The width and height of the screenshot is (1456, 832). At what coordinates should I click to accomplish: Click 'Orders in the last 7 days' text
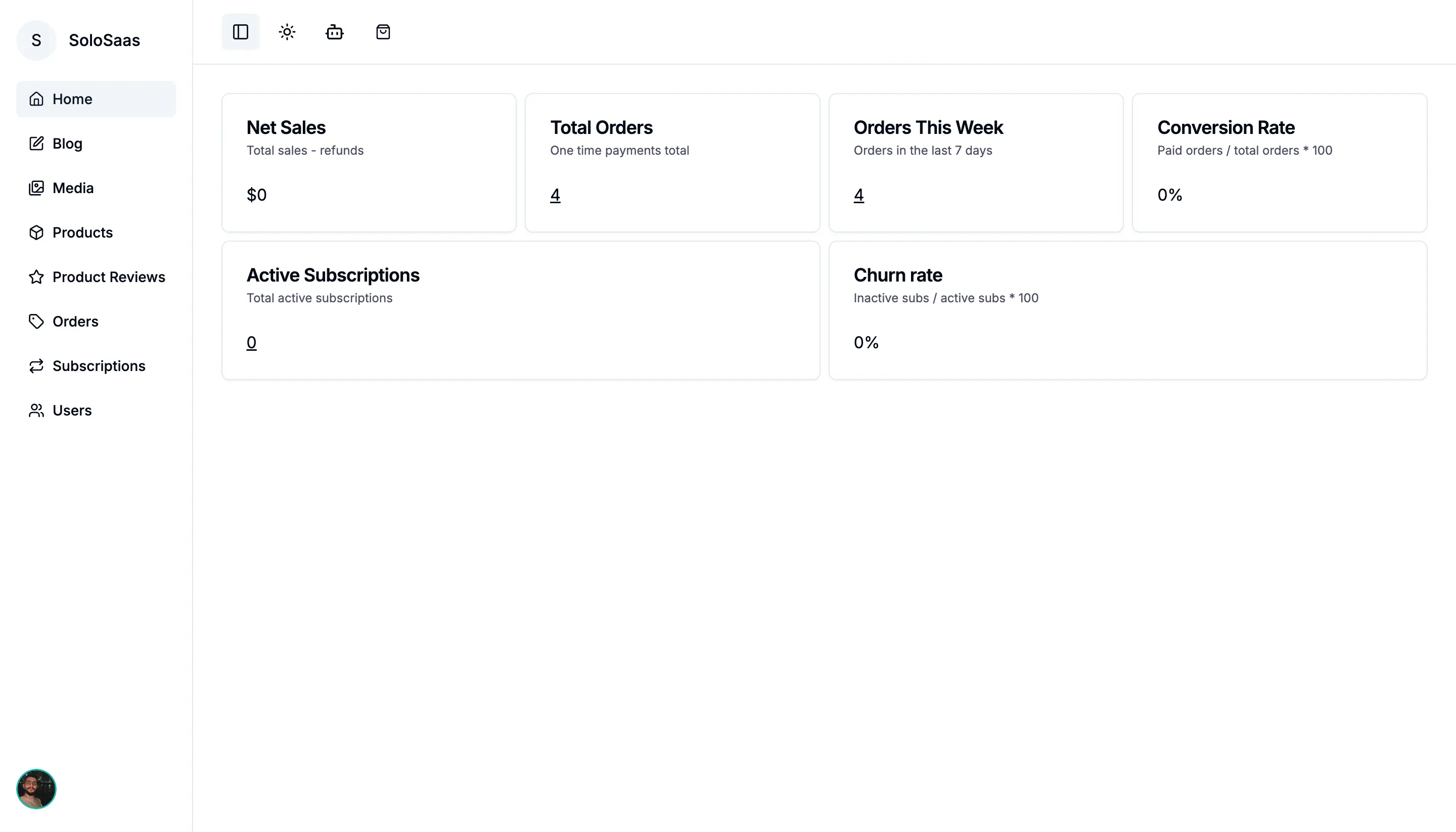923,151
